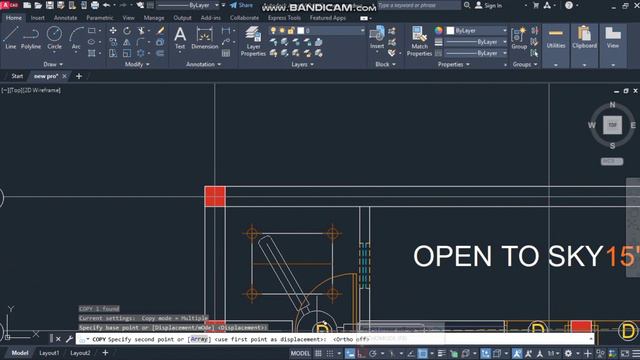The height and width of the screenshot is (360, 640).
Task: Click the Share button
Action: (x=241, y=5)
